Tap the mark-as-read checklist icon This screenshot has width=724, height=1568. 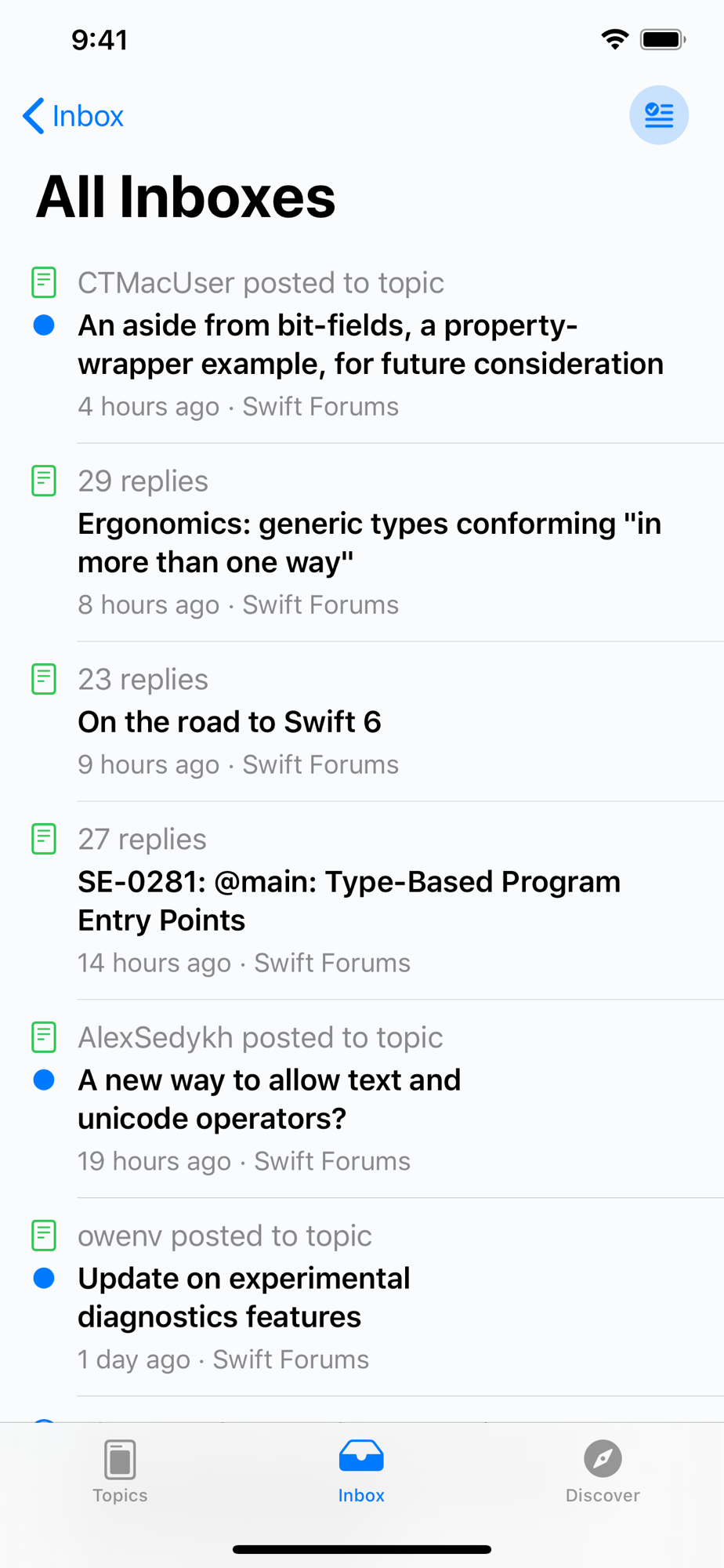659,115
